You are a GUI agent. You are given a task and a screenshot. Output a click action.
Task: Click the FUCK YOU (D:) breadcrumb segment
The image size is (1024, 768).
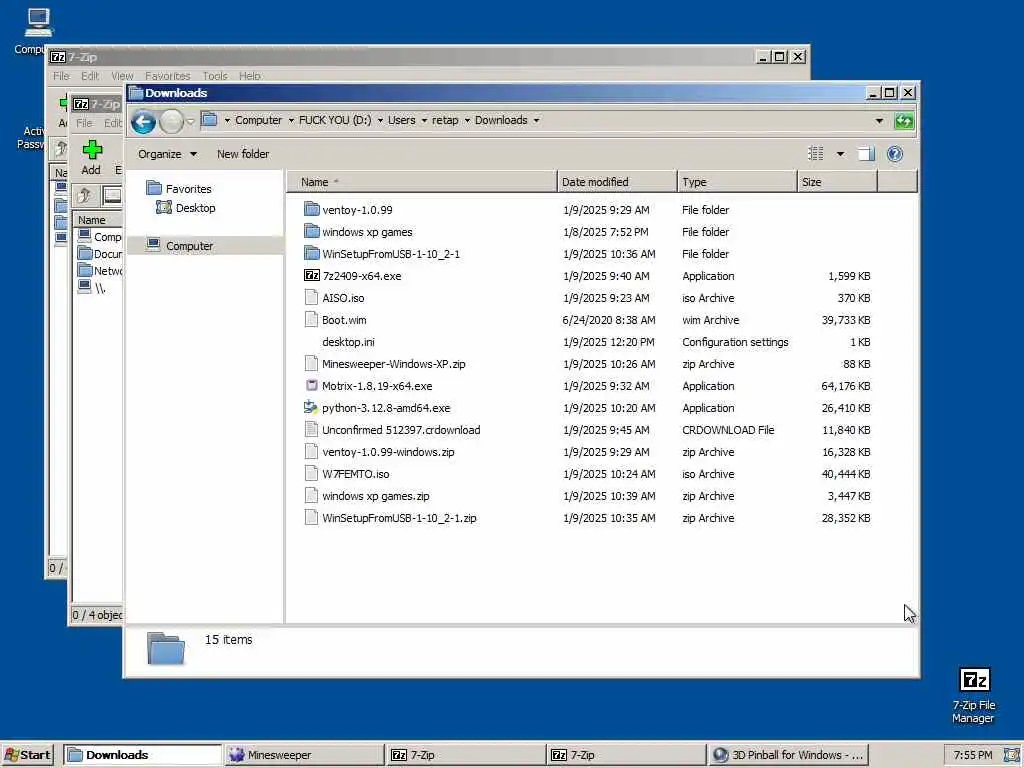(334, 120)
